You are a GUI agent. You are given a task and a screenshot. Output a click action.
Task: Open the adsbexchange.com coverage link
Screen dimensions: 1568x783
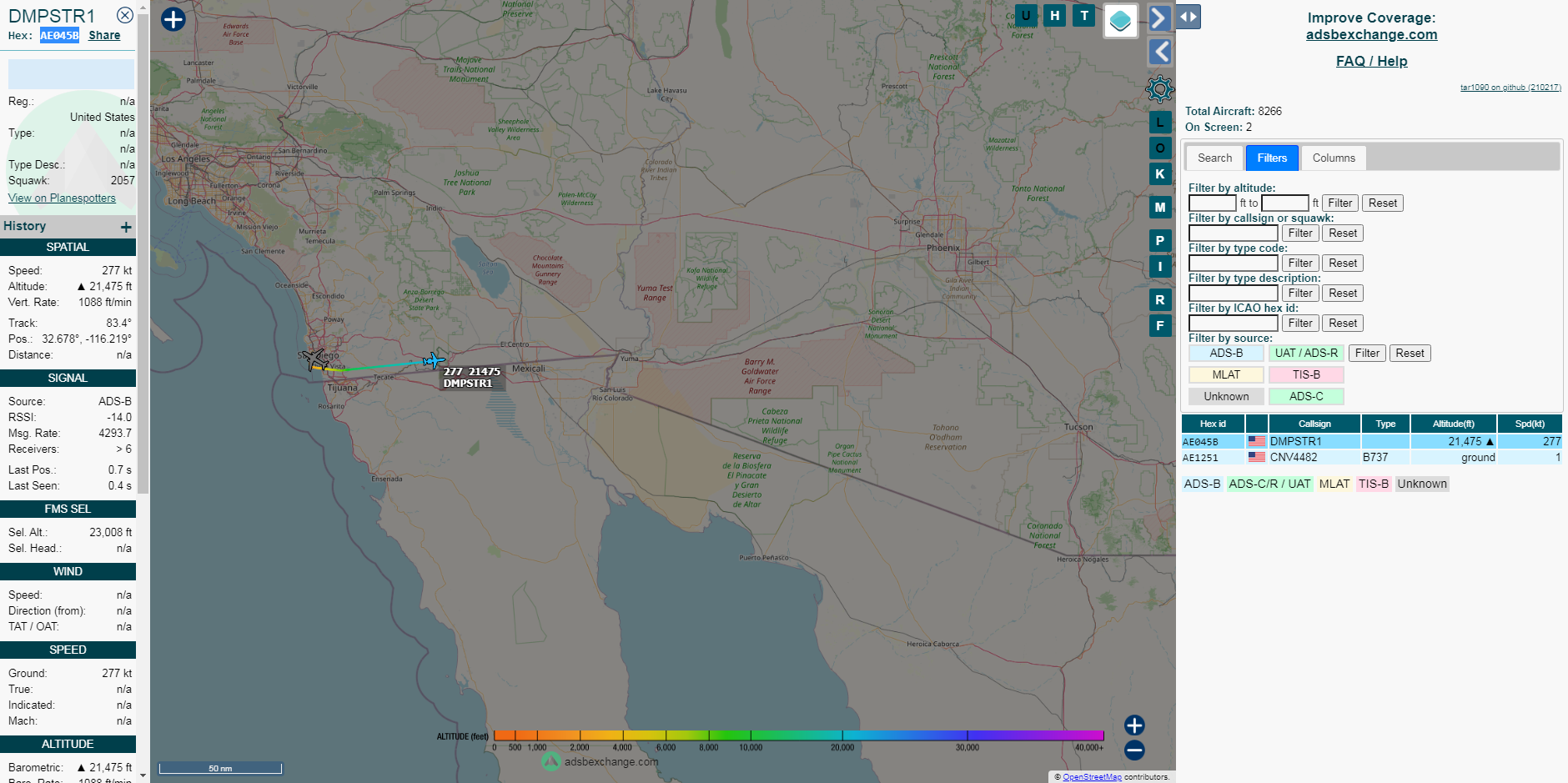(x=1371, y=34)
